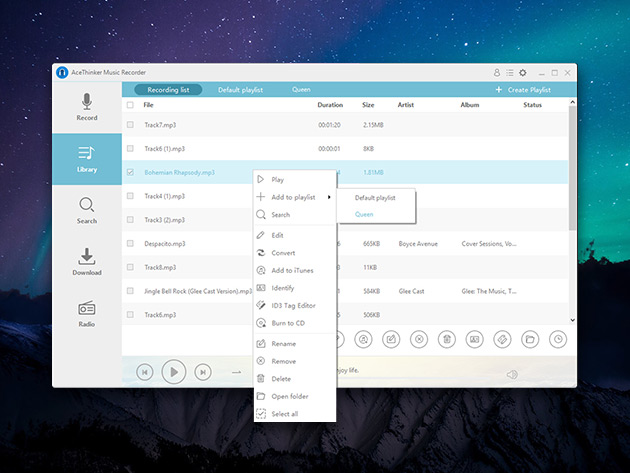Select the Despacito.mp3 file name
The height and width of the screenshot is (473, 630).
point(165,244)
